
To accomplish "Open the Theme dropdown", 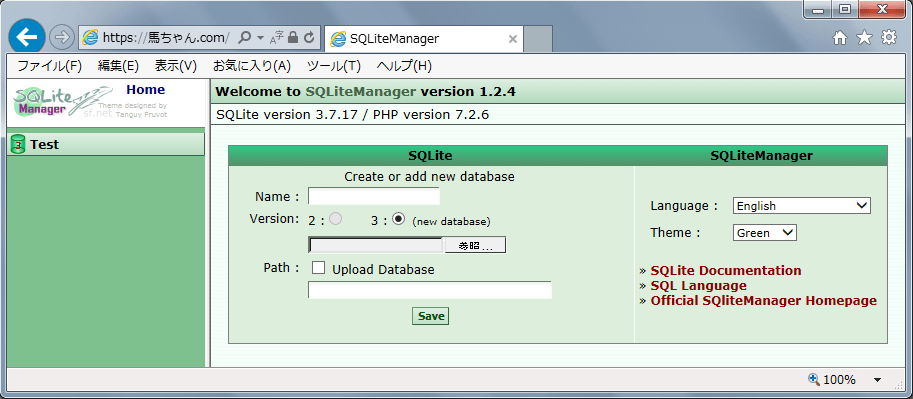I will click(764, 232).
